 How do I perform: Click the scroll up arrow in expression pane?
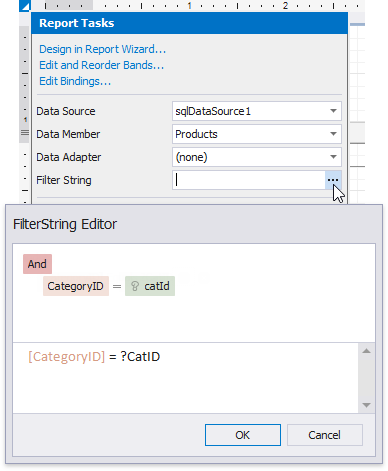[x=366, y=351]
